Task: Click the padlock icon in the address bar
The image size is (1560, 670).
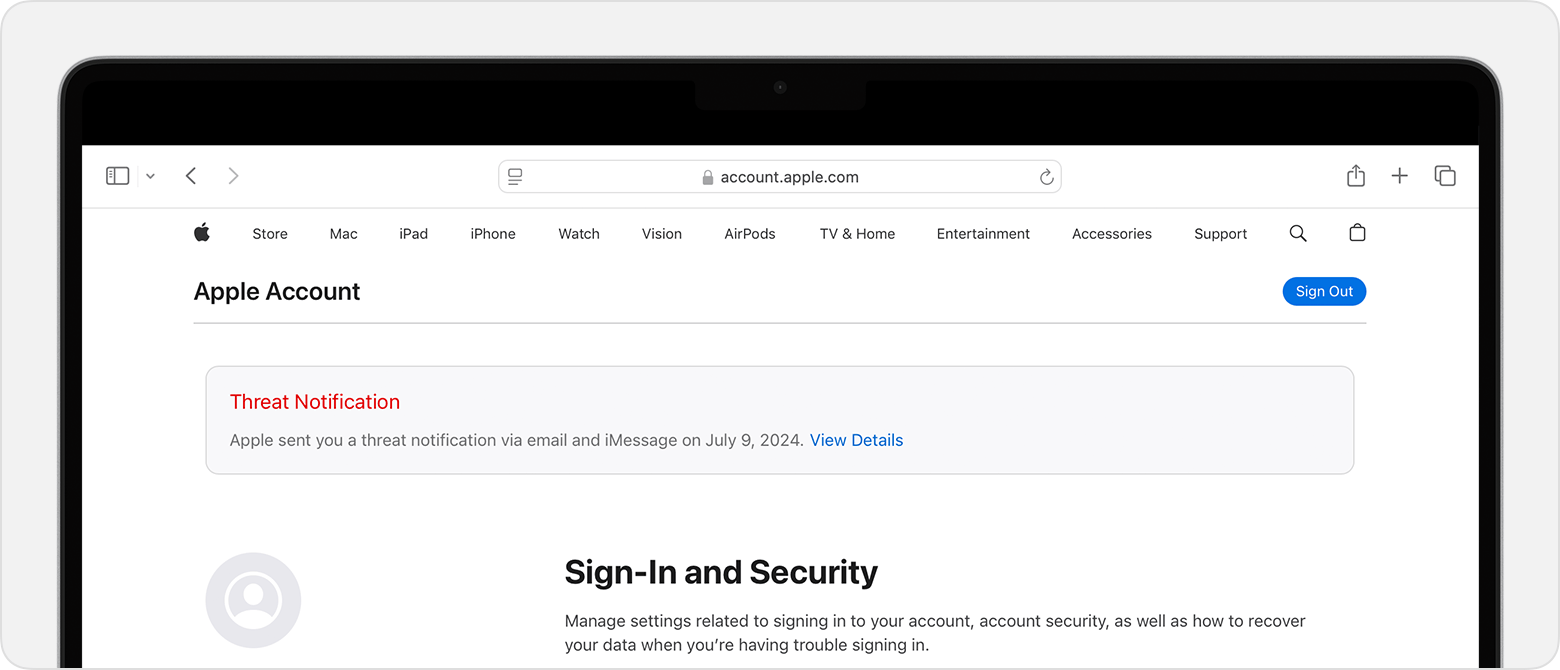Action: point(706,177)
